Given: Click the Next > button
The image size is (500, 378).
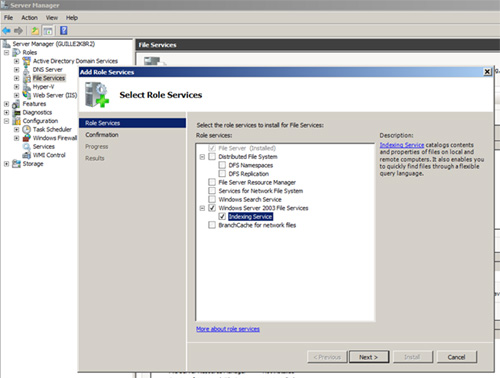Looking at the screenshot, I should [369, 357].
